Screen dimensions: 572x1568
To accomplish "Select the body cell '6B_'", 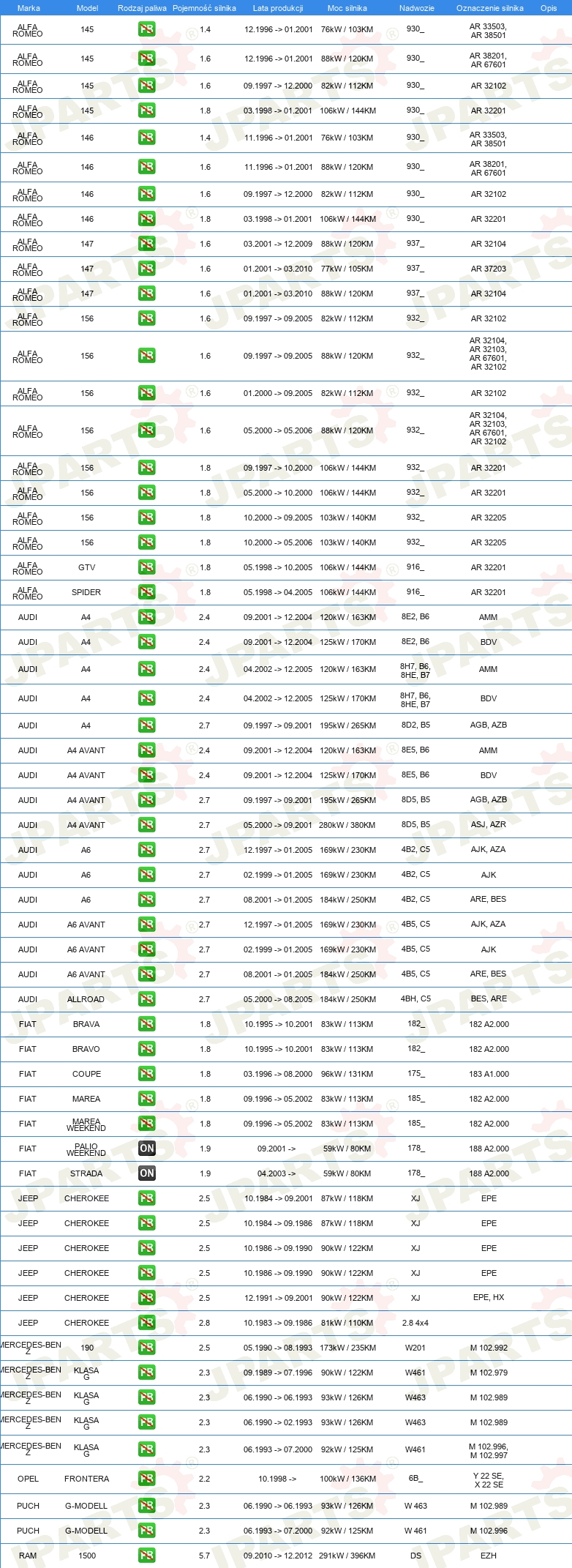I will (x=415, y=1478).
